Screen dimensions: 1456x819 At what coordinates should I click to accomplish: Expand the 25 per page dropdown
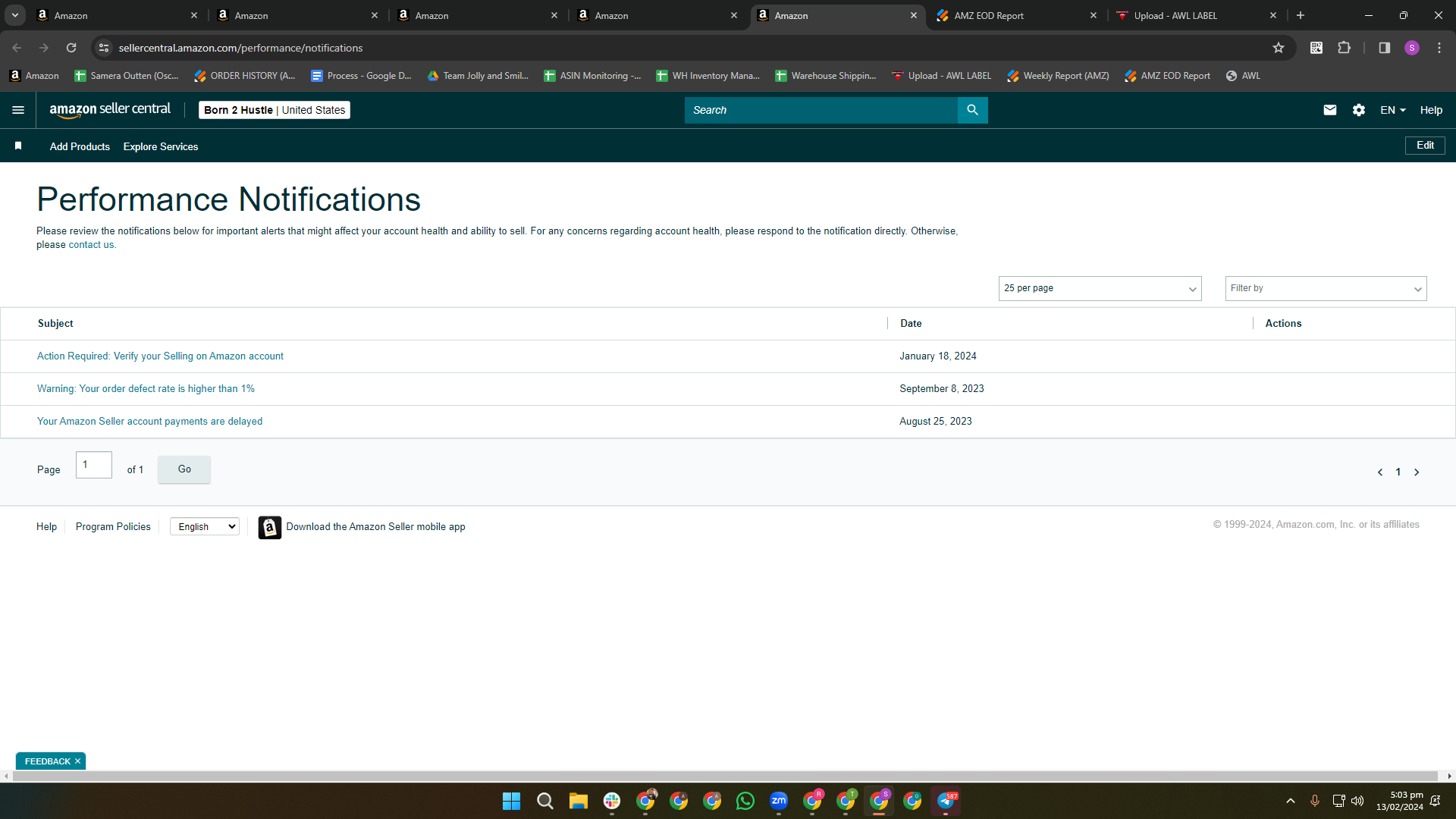[1100, 288]
